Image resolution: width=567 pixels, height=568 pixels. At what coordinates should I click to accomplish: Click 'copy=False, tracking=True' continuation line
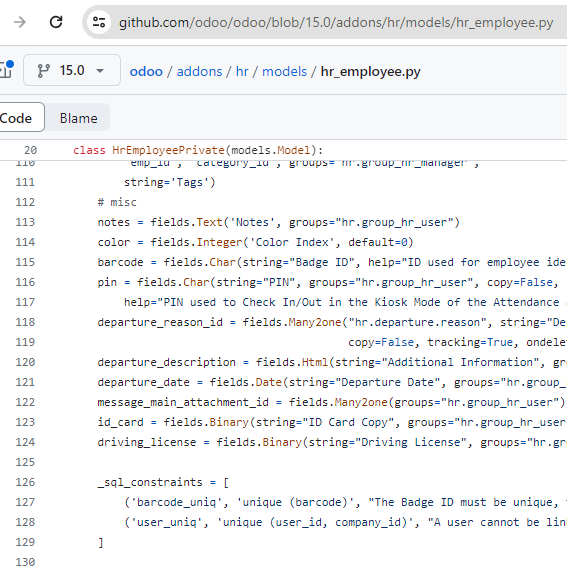457,342
